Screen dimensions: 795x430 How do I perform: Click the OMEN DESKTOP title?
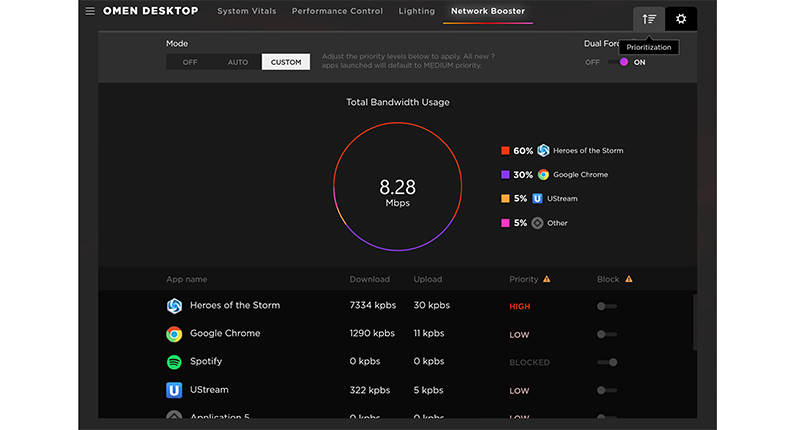(x=151, y=11)
